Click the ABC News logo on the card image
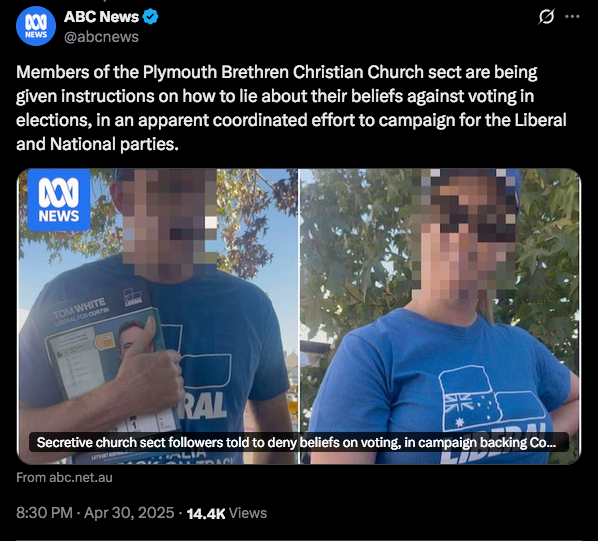The height and width of the screenshot is (541, 598). (59, 200)
